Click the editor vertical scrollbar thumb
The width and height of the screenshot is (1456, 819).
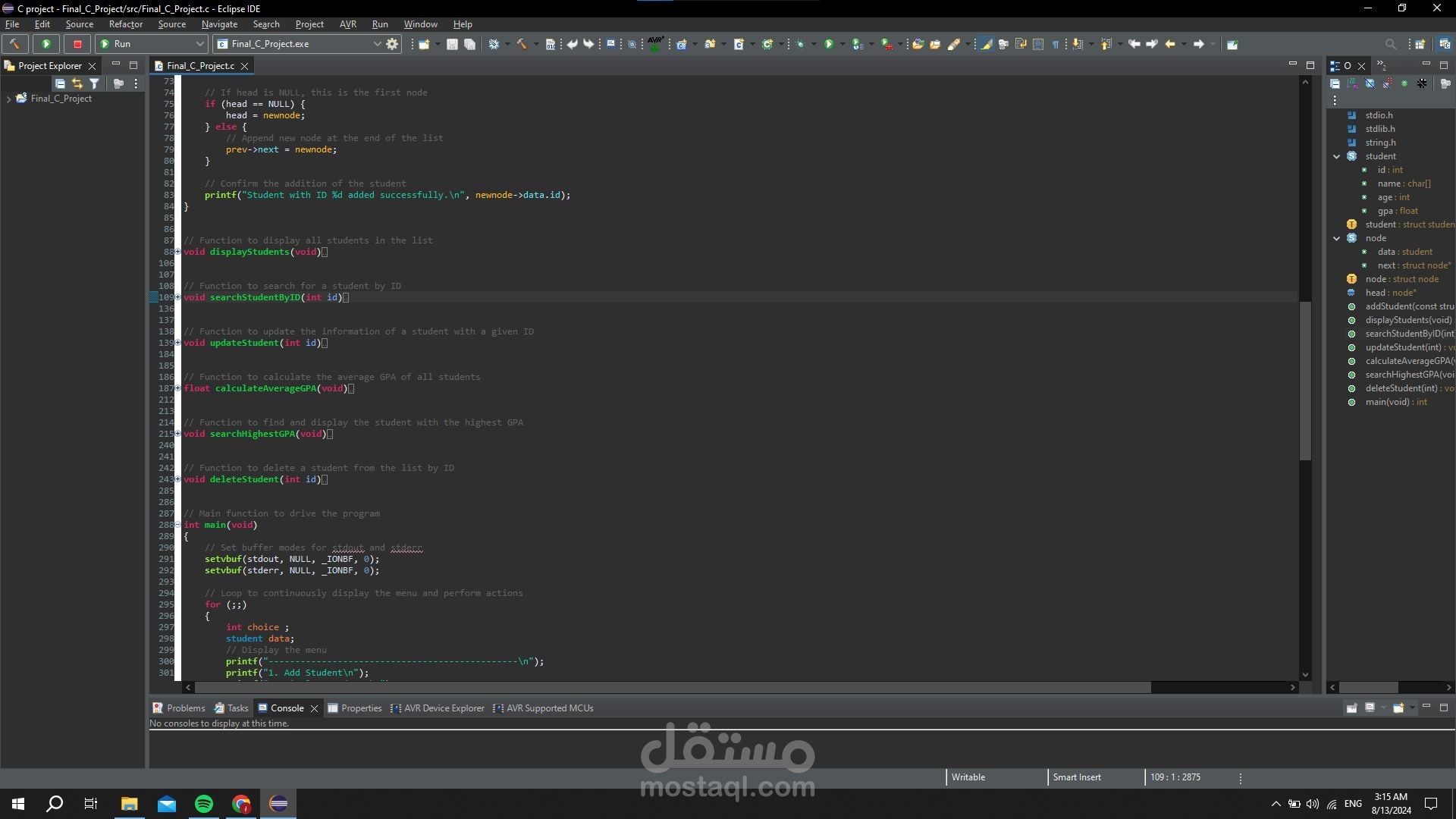pos(1305,379)
